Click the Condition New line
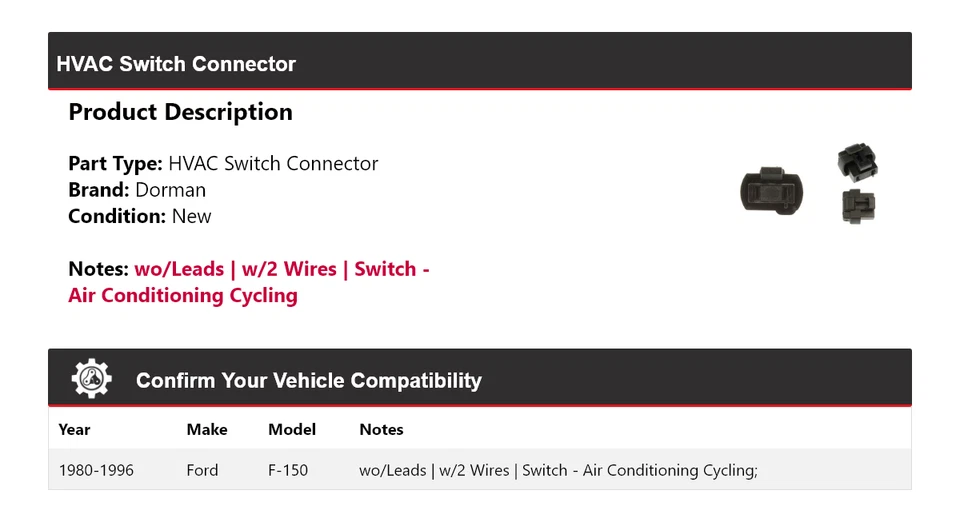This screenshot has width=960, height=522. click(140, 216)
